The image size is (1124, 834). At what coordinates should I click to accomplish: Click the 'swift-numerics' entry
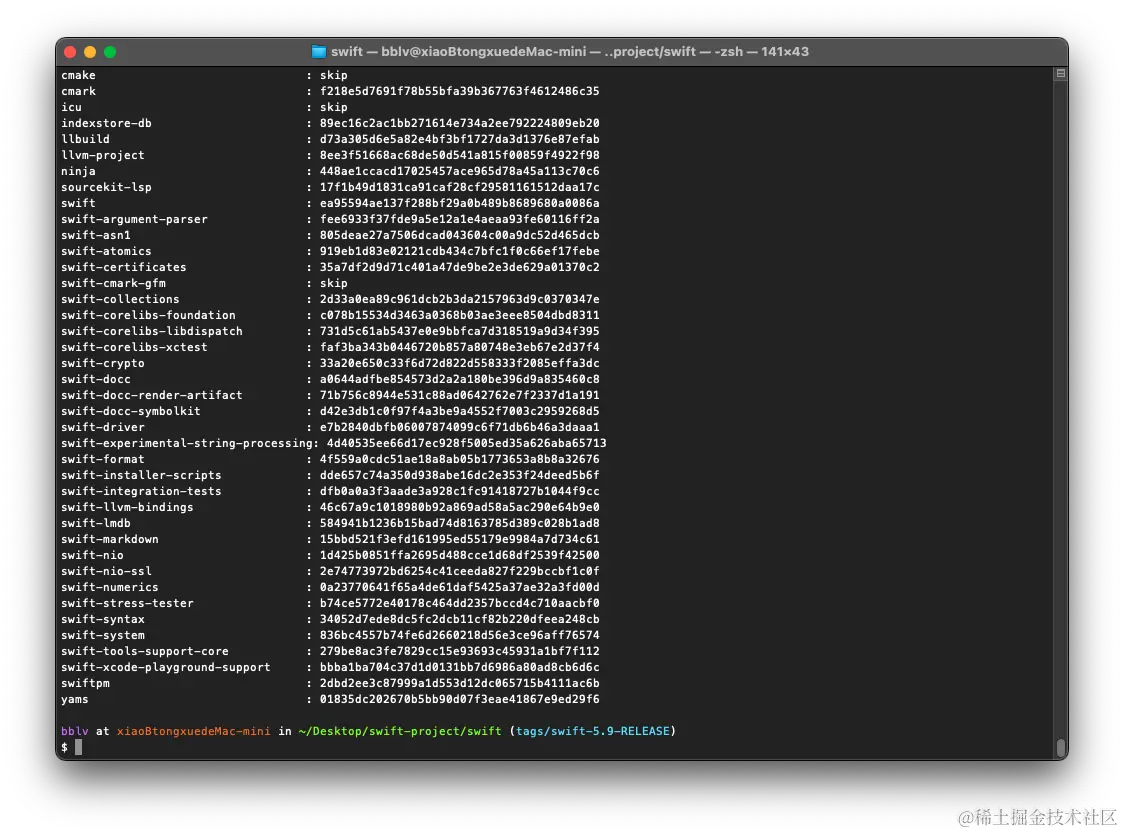coord(110,587)
